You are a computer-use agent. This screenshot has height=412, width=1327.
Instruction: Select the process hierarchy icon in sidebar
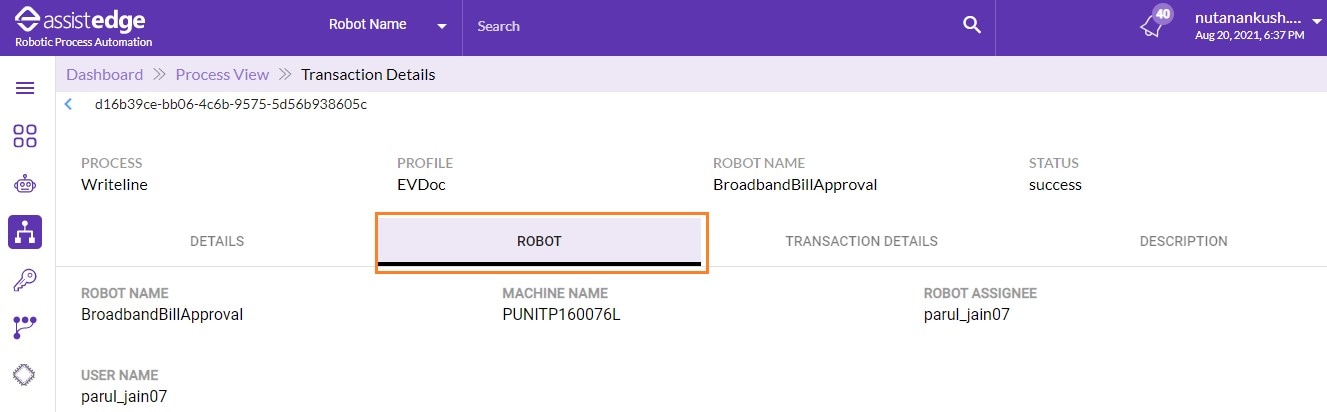point(25,232)
